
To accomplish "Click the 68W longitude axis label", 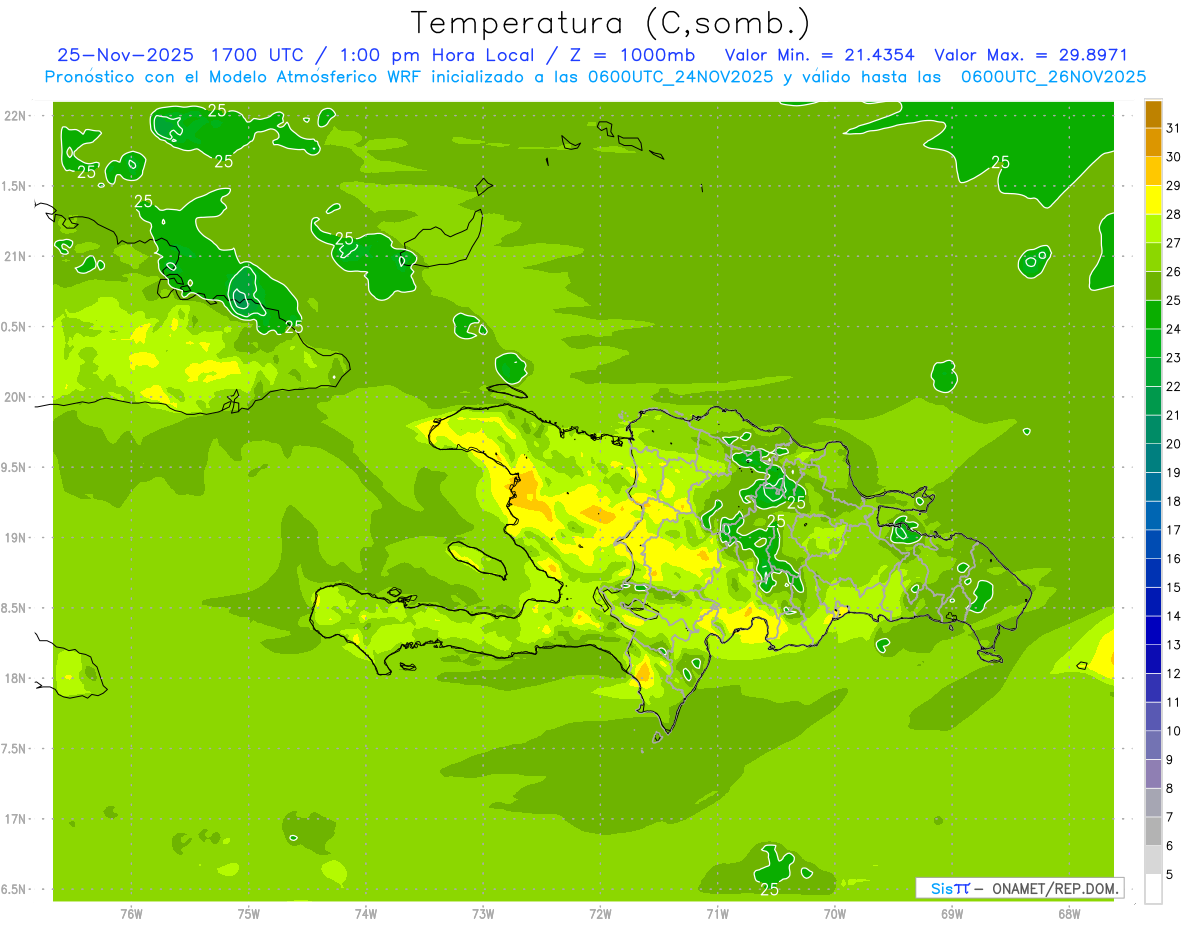I will click(1068, 914).
